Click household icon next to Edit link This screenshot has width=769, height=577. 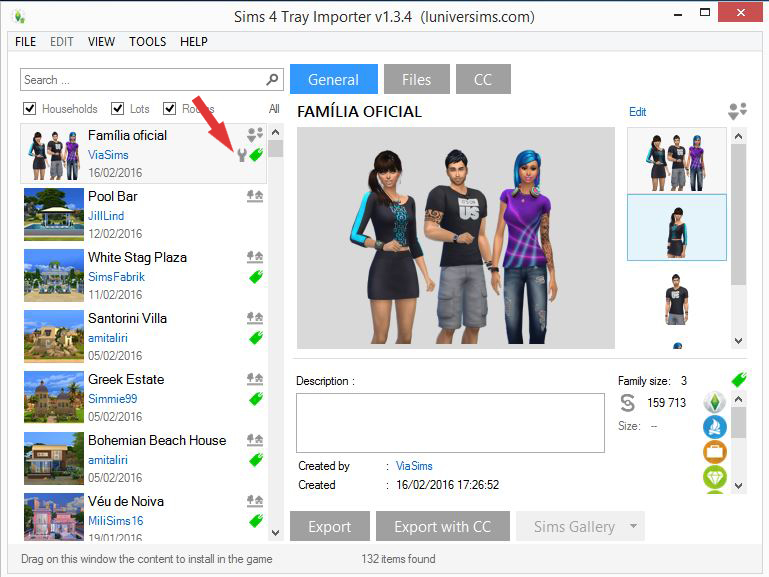pos(737,111)
